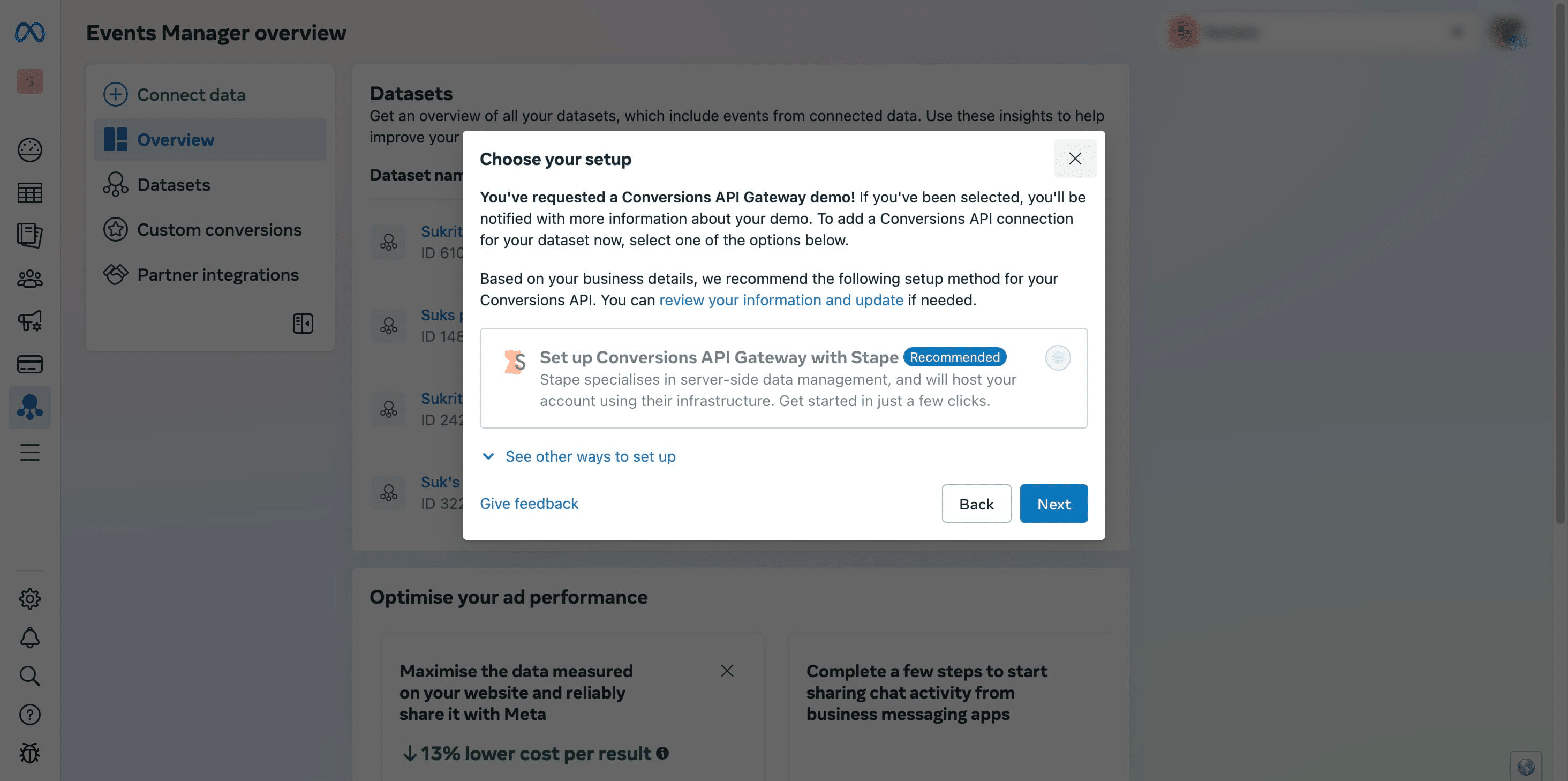The height and width of the screenshot is (781, 1568).
Task: Go to Datasets in the side menu
Action: coord(174,184)
